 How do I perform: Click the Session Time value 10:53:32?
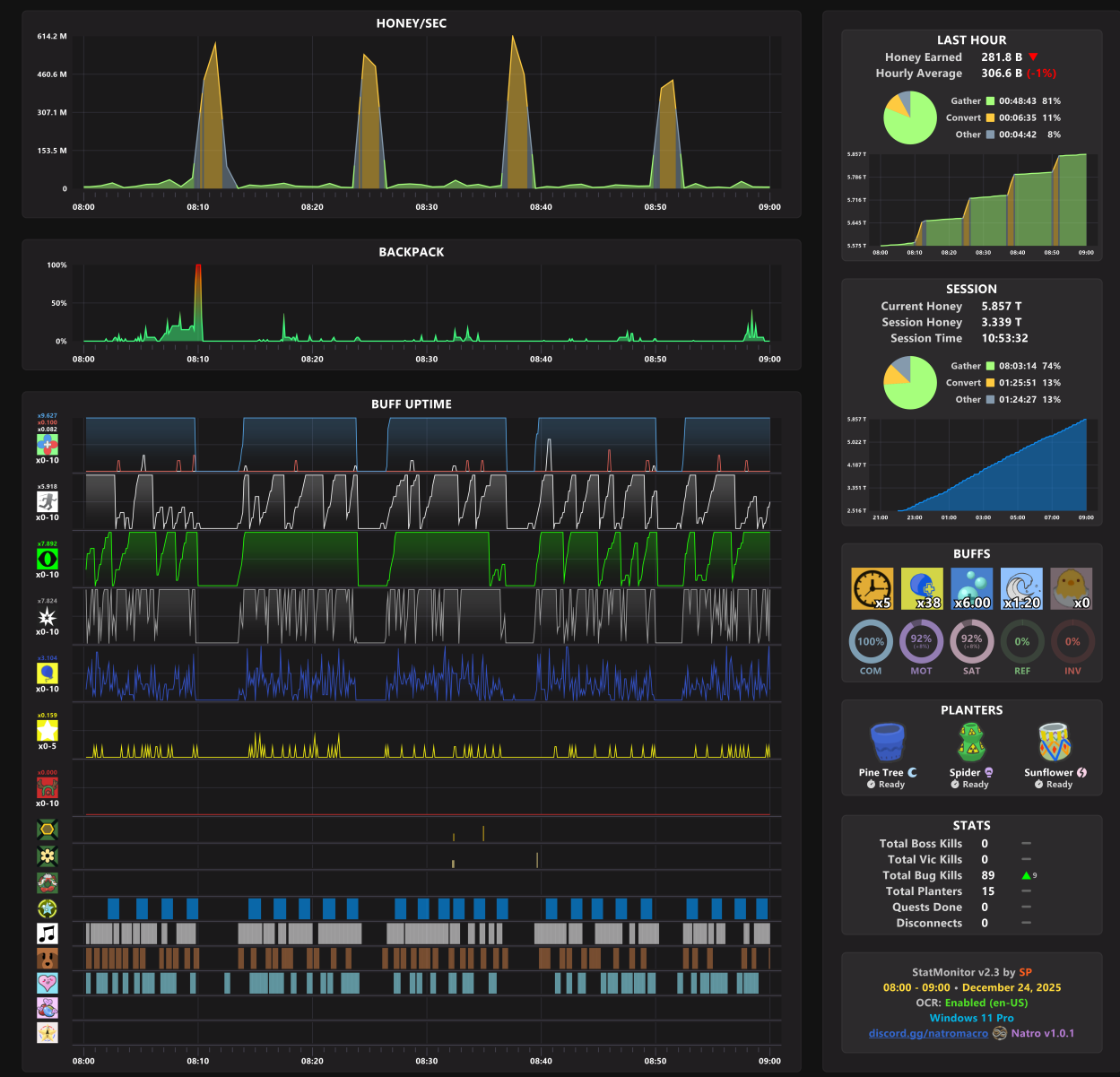tap(1004, 338)
